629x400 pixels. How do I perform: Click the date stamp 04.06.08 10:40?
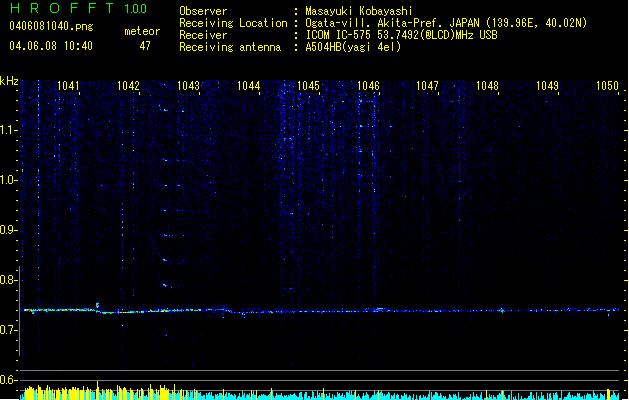[x=51, y=46]
